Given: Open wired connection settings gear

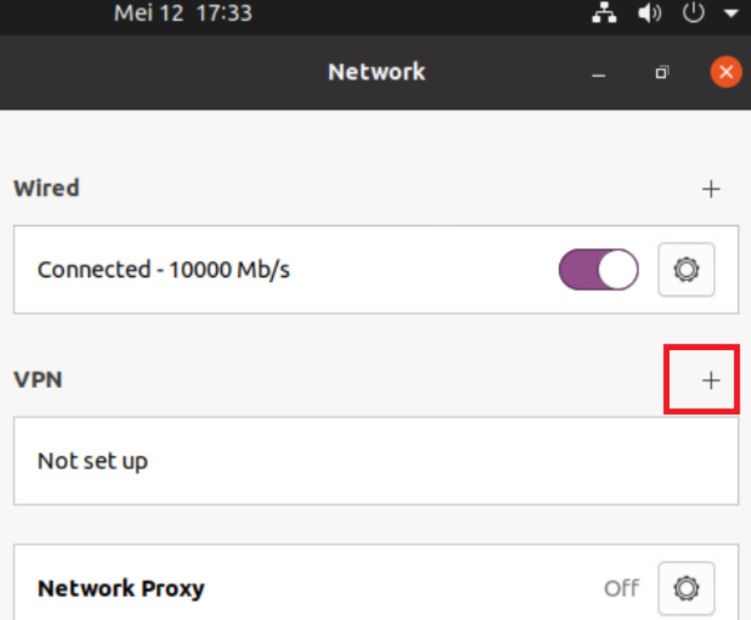Looking at the screenshot, I should (686, 270).
